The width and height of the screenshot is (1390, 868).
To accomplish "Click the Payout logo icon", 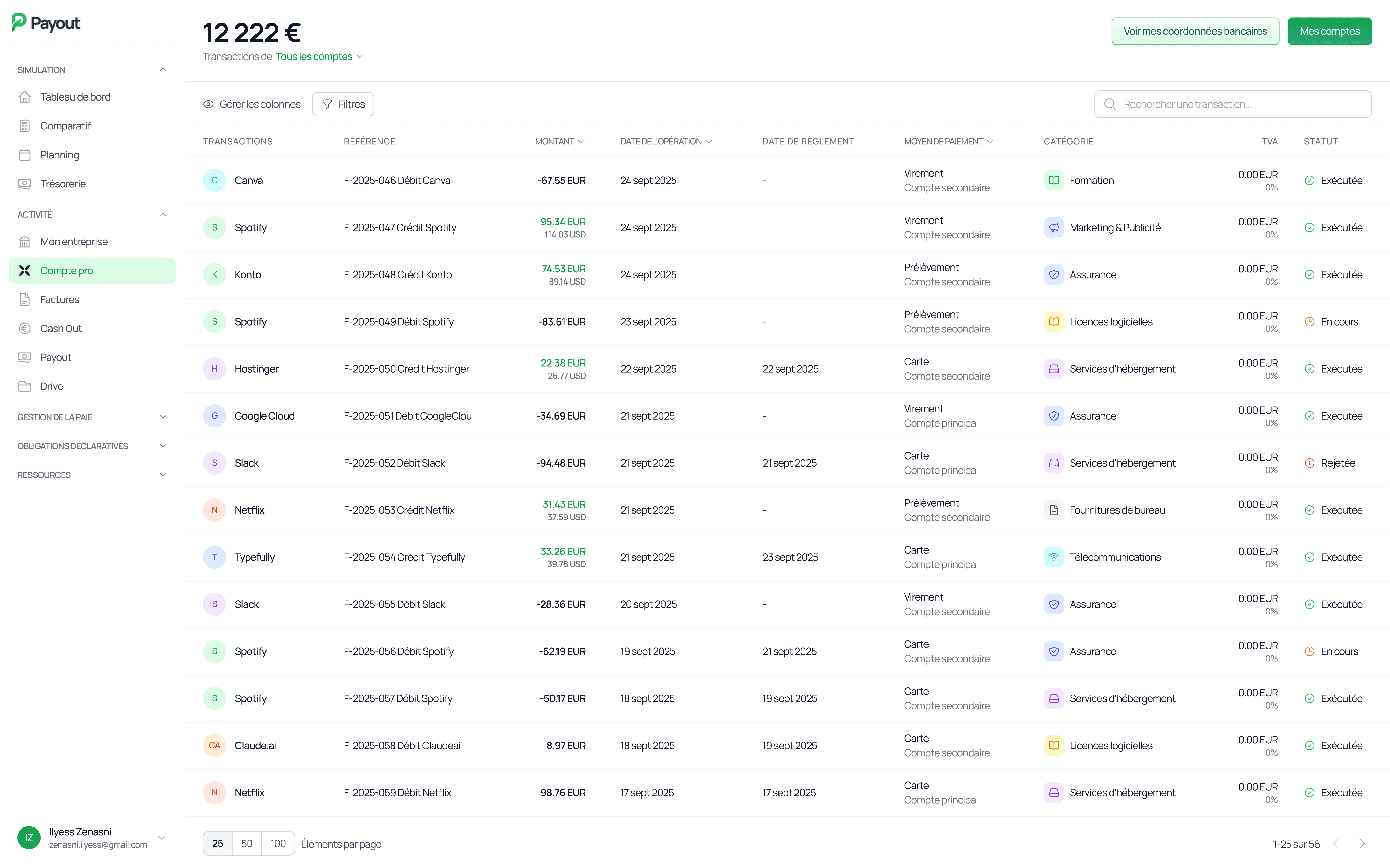I will (19, 22).
